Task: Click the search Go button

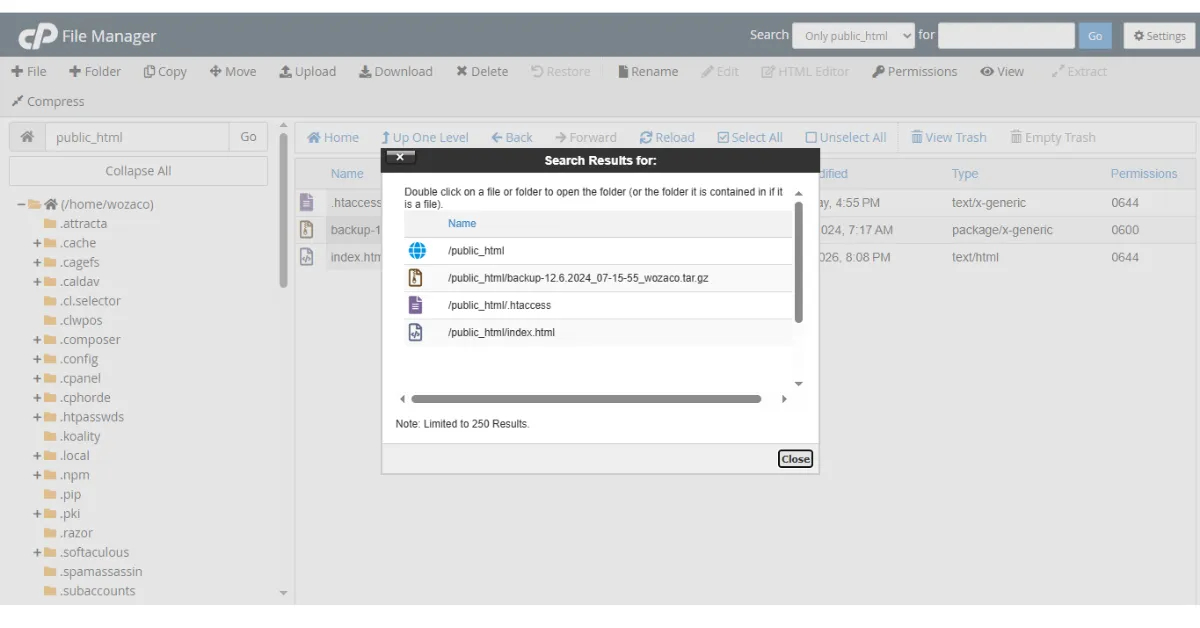Action: [1095, 36]
